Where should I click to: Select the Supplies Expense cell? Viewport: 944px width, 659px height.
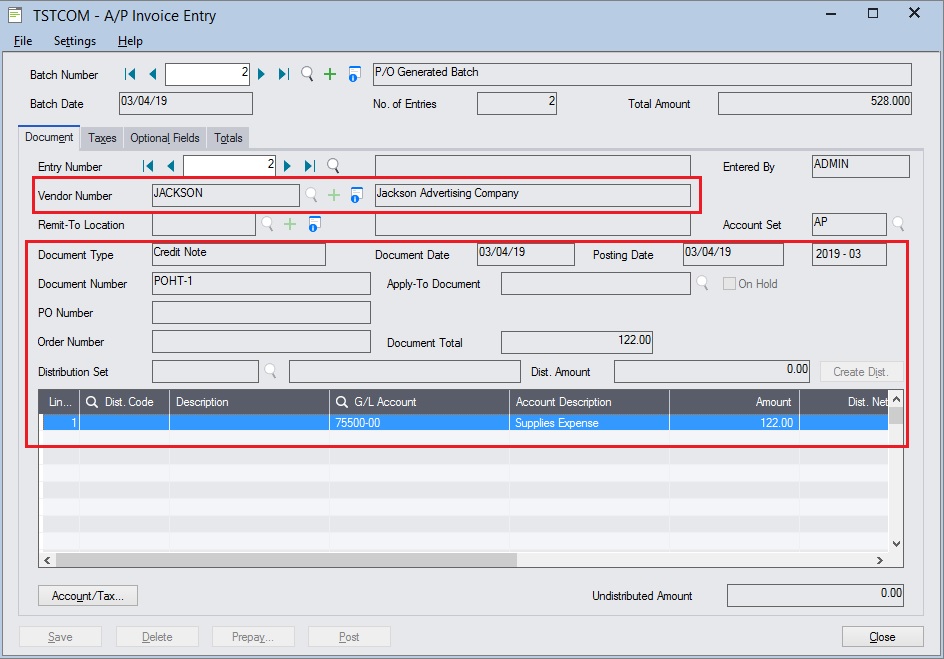(x=589, y=422)
